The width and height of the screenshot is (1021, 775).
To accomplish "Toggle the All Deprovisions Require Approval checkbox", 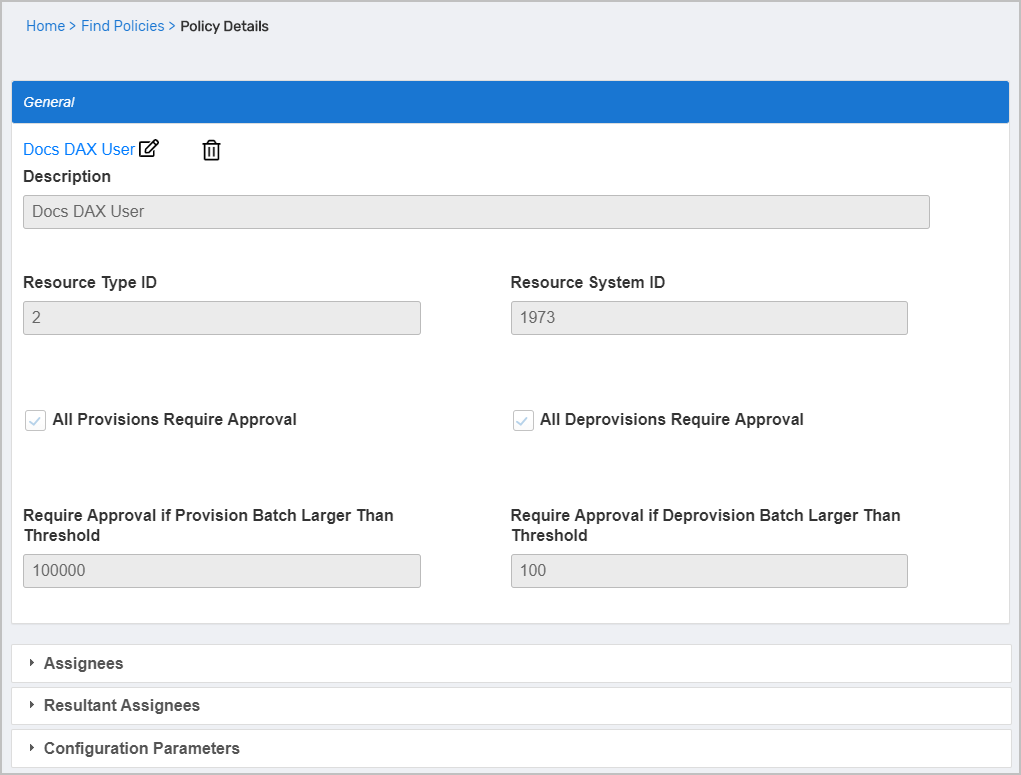I will tap(523, 420).
